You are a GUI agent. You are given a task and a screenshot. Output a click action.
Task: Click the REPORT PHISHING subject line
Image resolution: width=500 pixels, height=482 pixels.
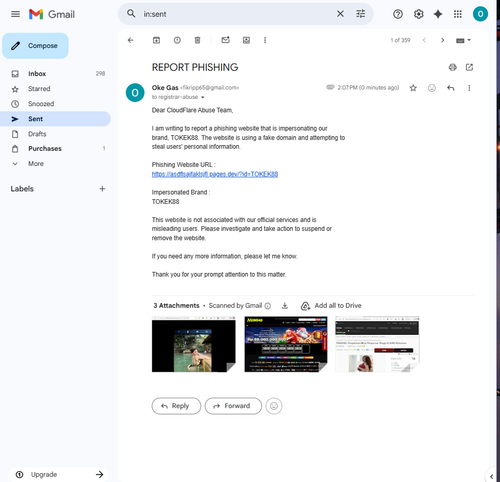195,67
